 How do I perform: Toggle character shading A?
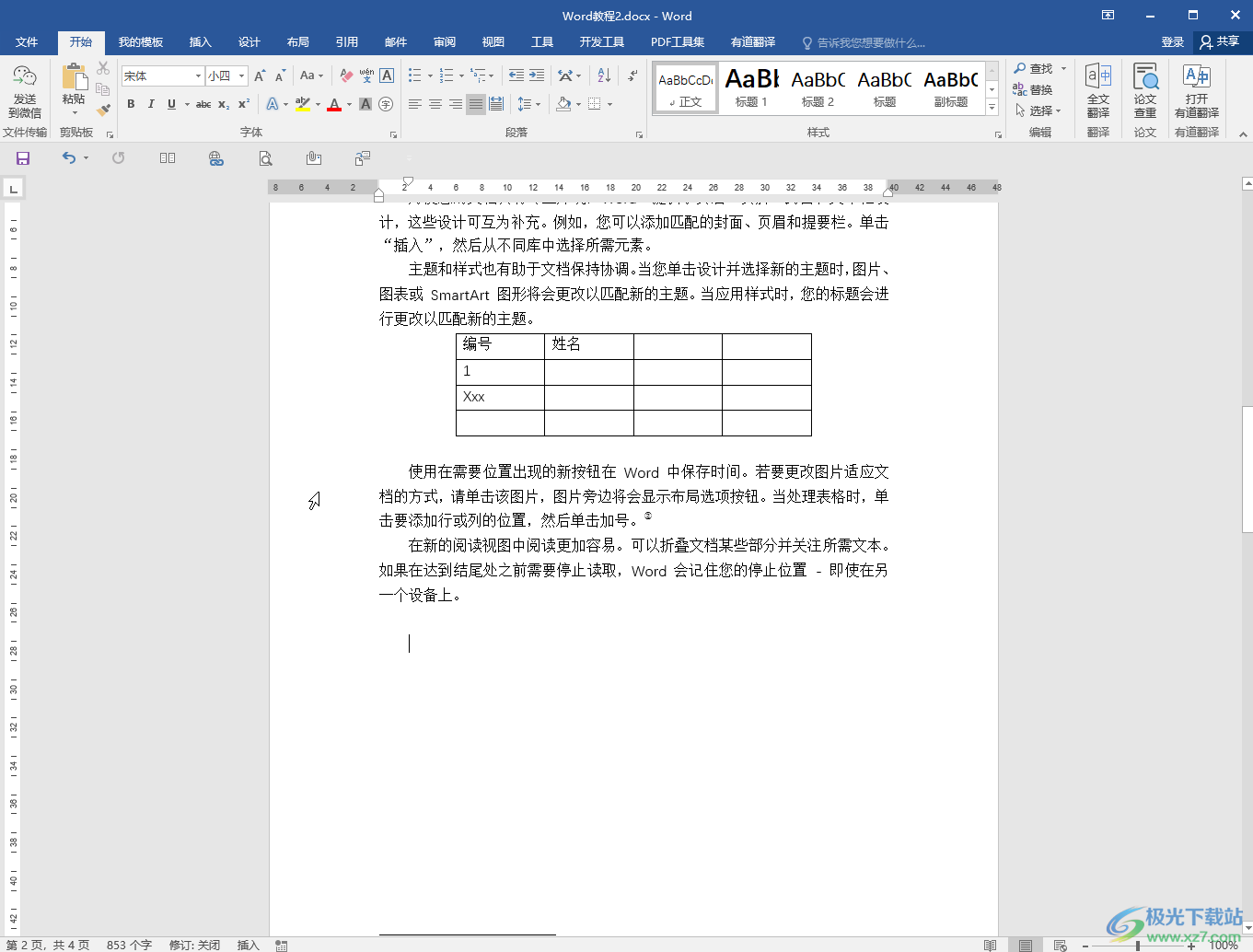click(365, 104)
